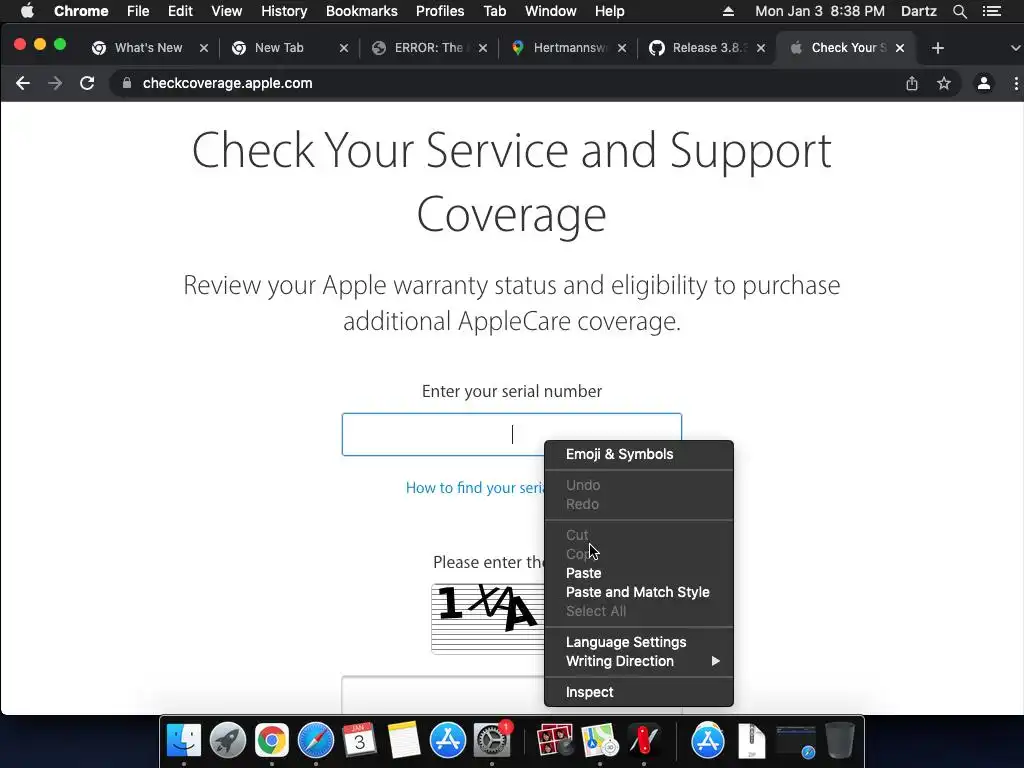Click the Dartz user name in menu bar
1024x768 pixels.
pyautogui.click(x=919, y=11)
